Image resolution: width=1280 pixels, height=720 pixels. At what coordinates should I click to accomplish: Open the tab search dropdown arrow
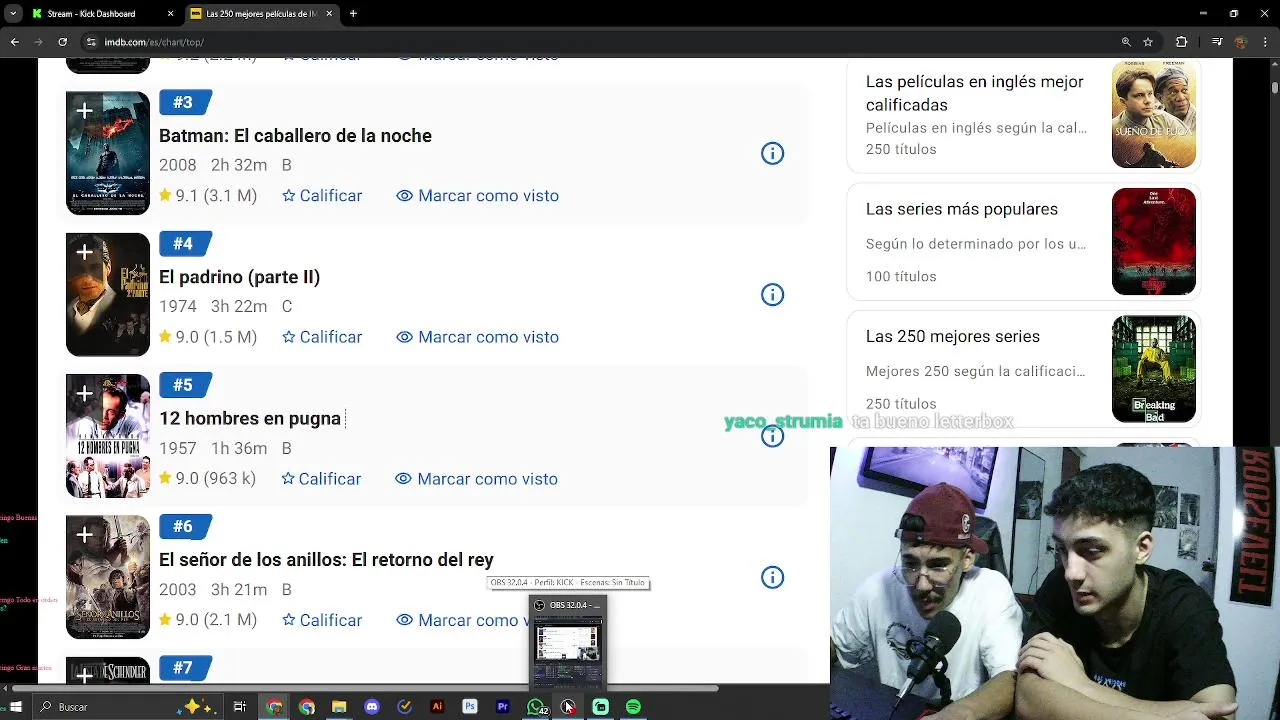coord(13,14)
